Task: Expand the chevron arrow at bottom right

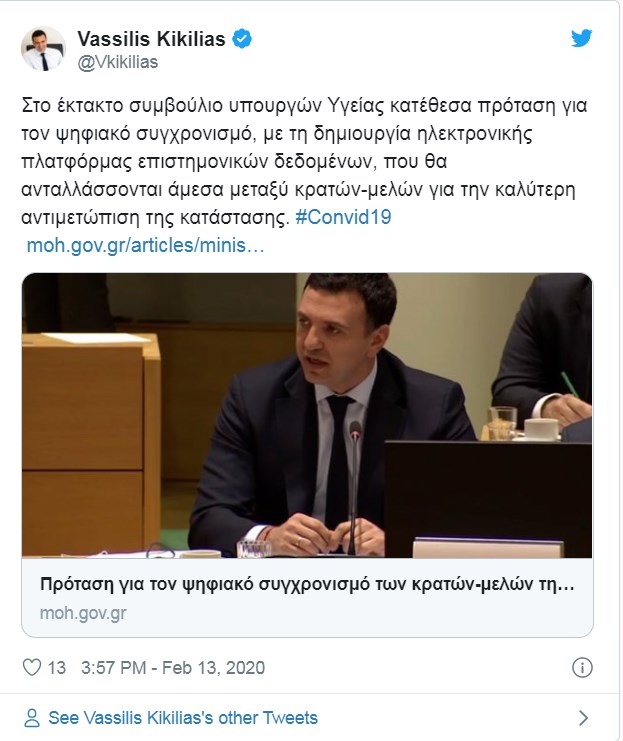Action: click(x=584, y=718)
